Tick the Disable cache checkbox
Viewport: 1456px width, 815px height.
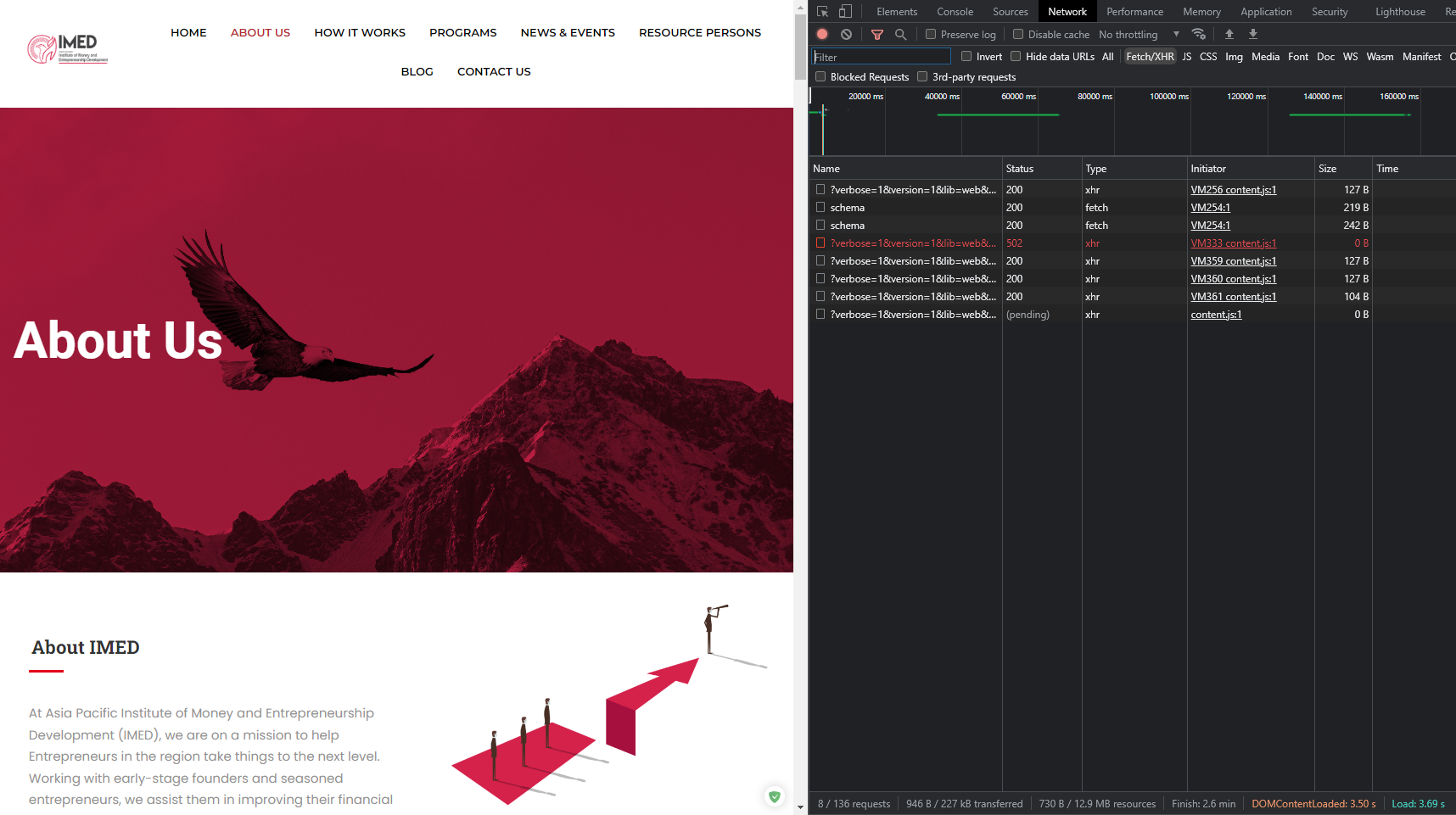coord(1018,35)
